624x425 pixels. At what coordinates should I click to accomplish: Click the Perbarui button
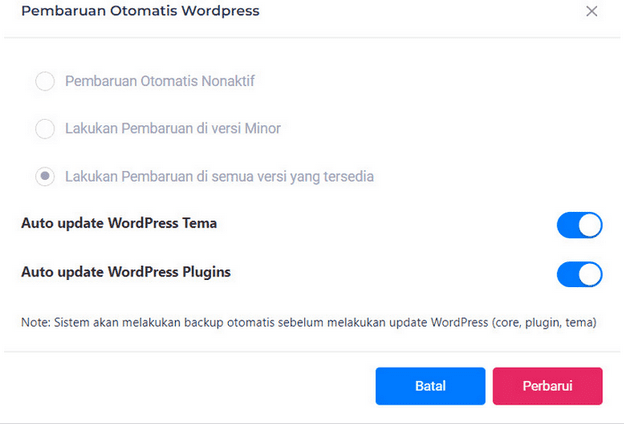coord(548,386)
